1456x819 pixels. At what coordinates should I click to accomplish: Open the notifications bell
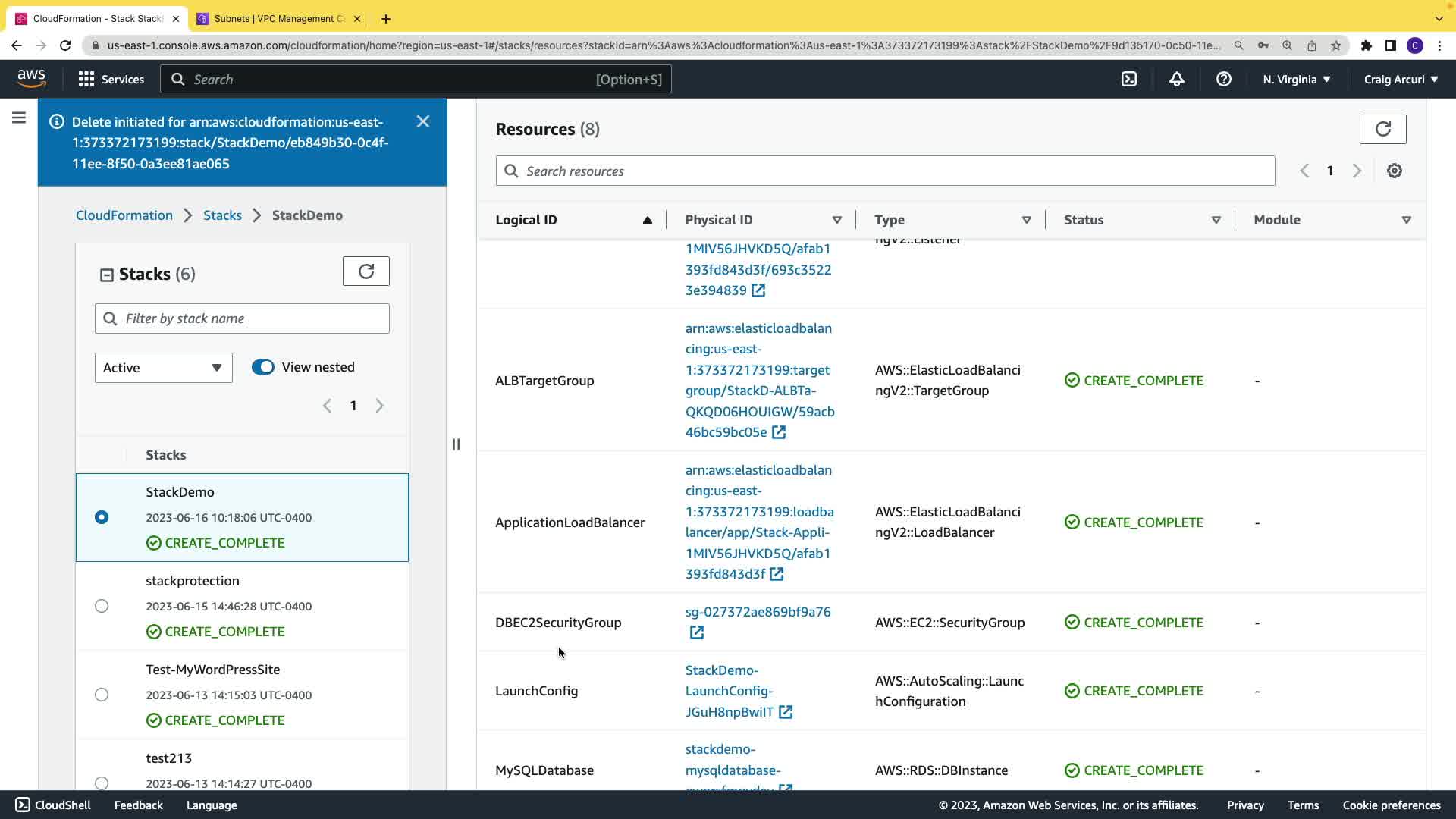[1176, 79]
